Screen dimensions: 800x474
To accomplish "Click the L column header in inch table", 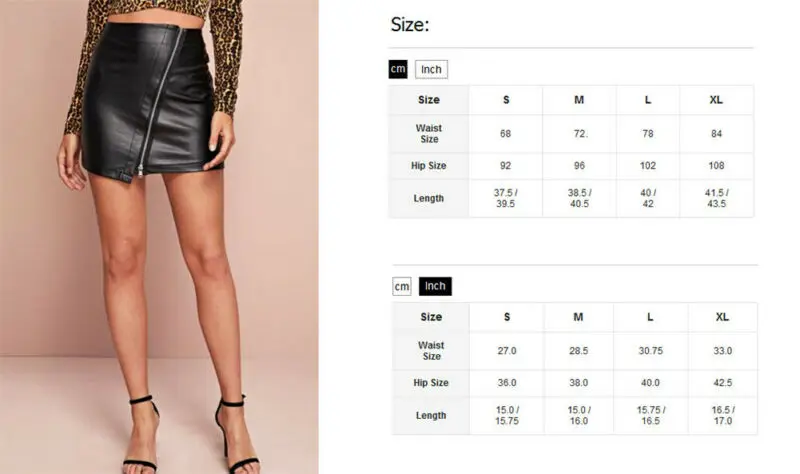I will click(650, 317).
